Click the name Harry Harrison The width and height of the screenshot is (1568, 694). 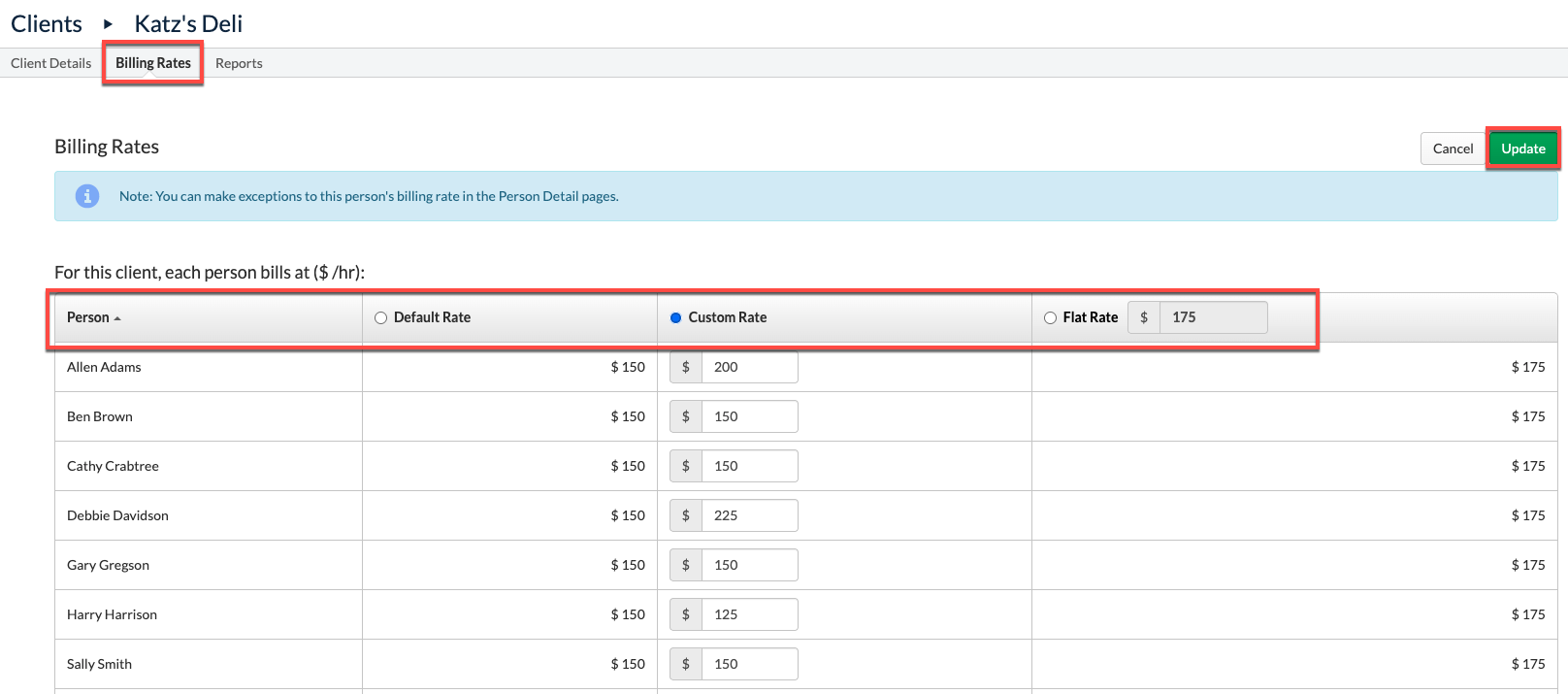pyautogui.click(x=112, y=614)
